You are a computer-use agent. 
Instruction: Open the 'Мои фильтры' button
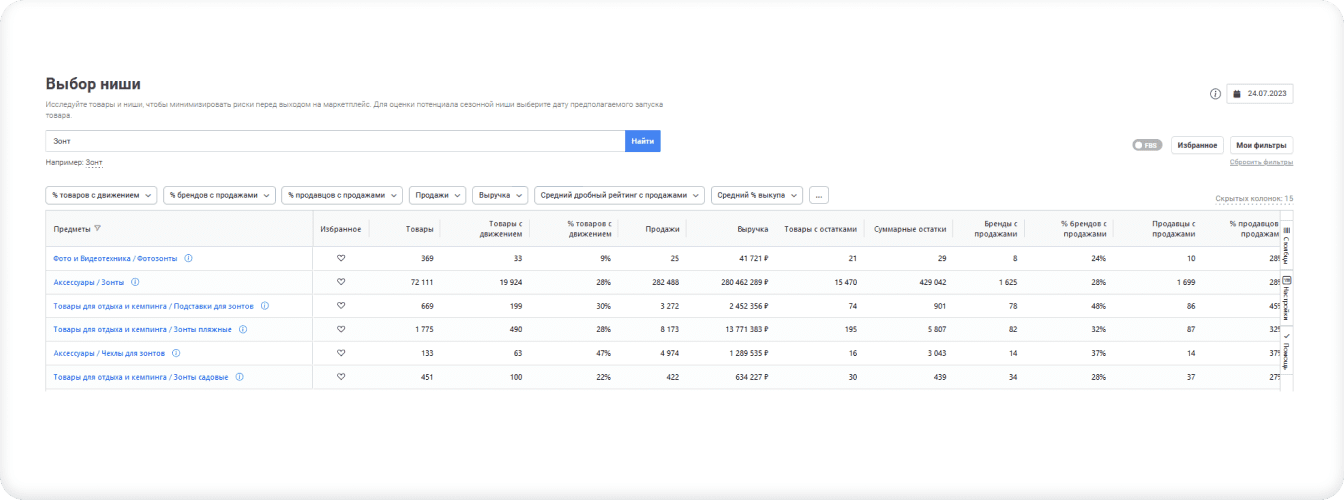1260,145
